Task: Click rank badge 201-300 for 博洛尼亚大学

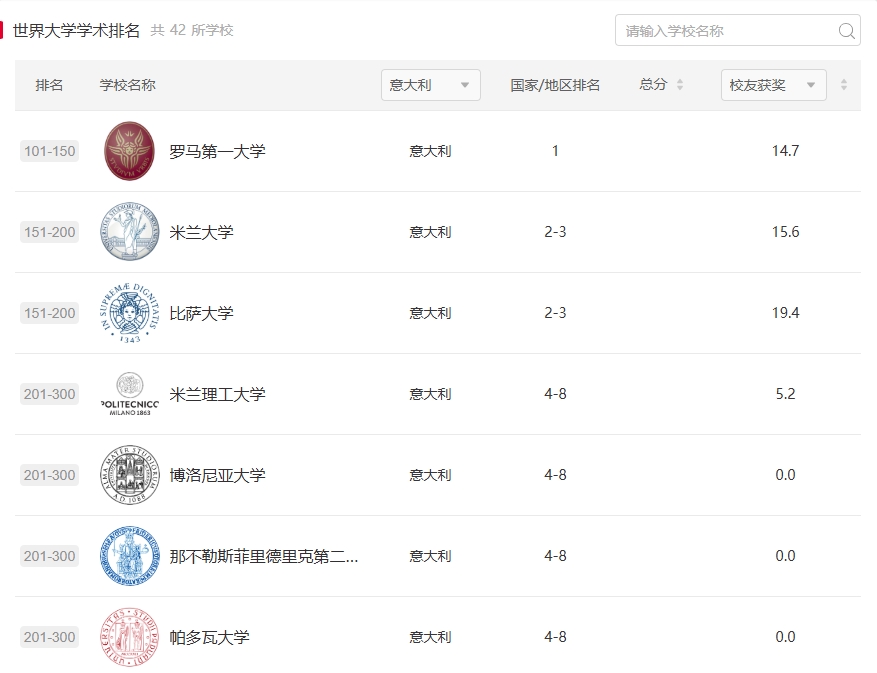Action: 49,475
